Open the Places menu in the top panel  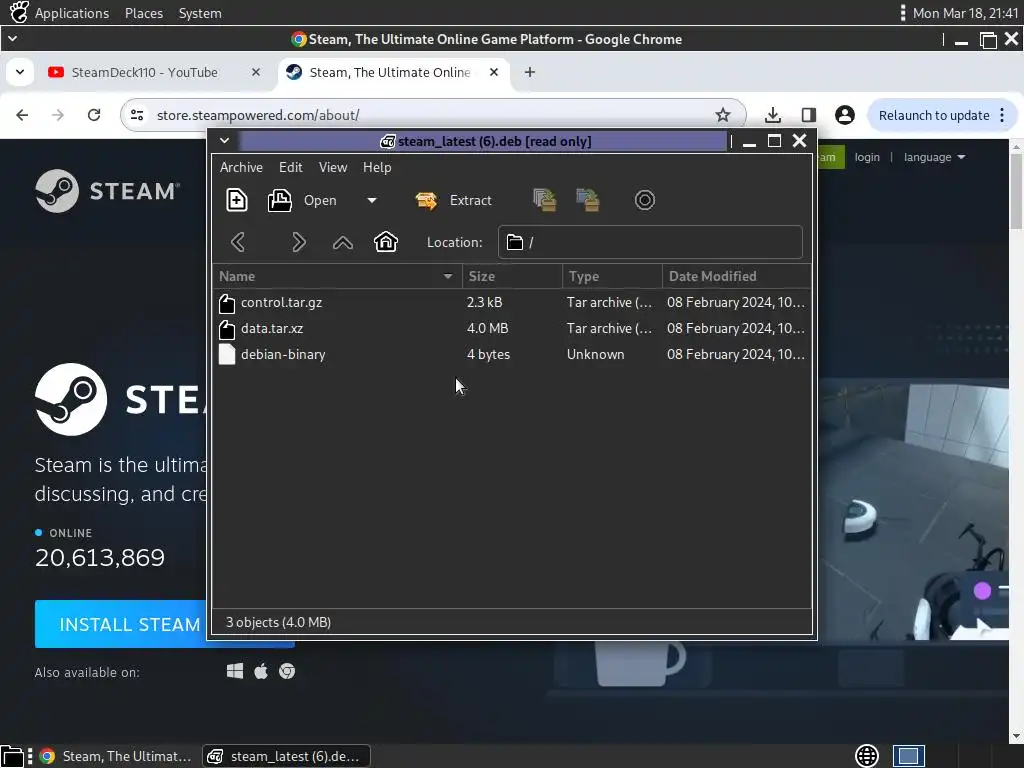tap(144, 13)
